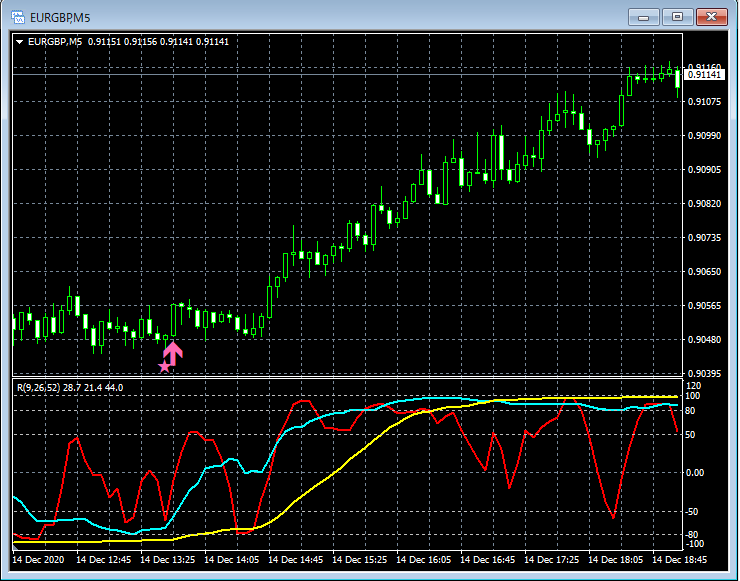
Task: Maximize the EURGBP,M5 chart window
Action: pyautogui.click(x=677, y=16)
